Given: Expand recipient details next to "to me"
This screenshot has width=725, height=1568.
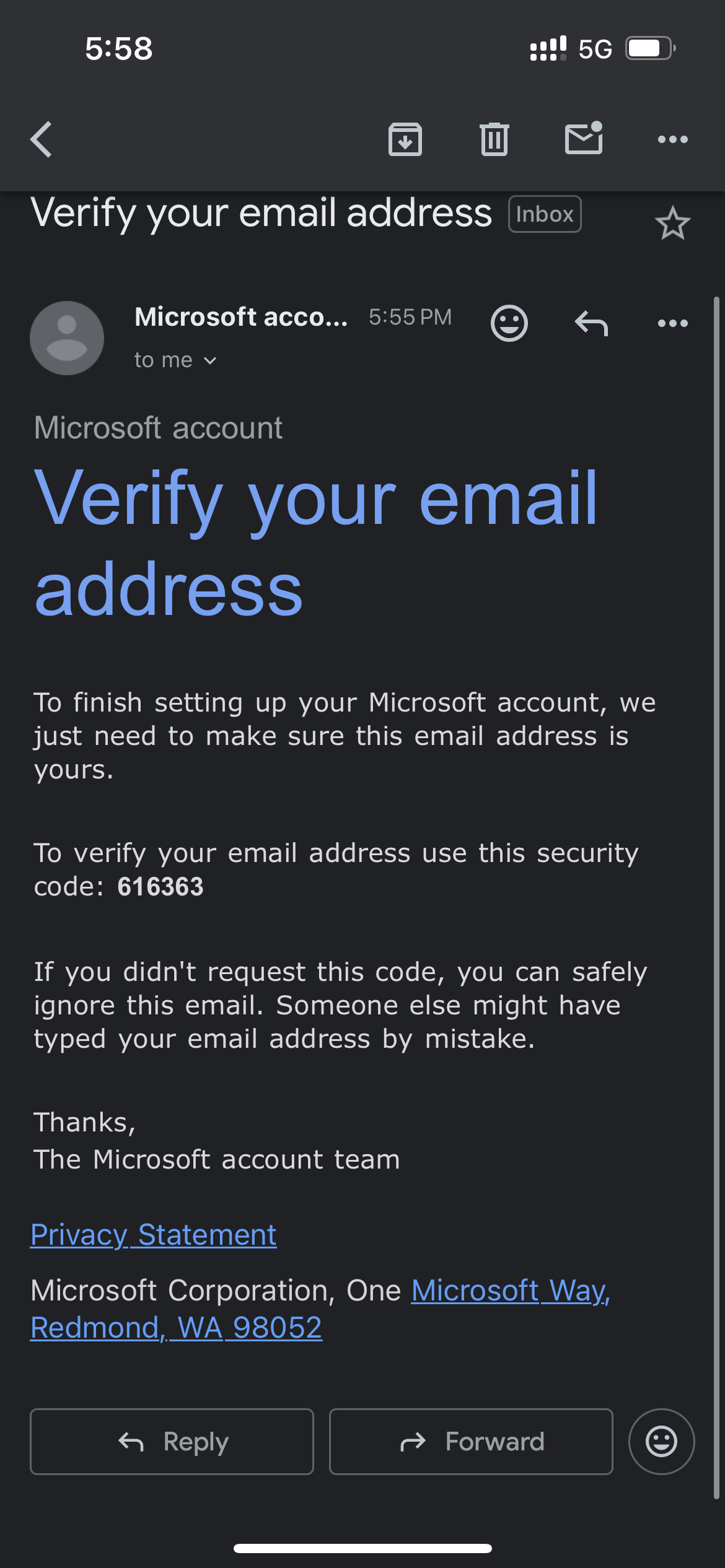Looking at the screenshot, I should pyautogui.click(x=210, y=360).
